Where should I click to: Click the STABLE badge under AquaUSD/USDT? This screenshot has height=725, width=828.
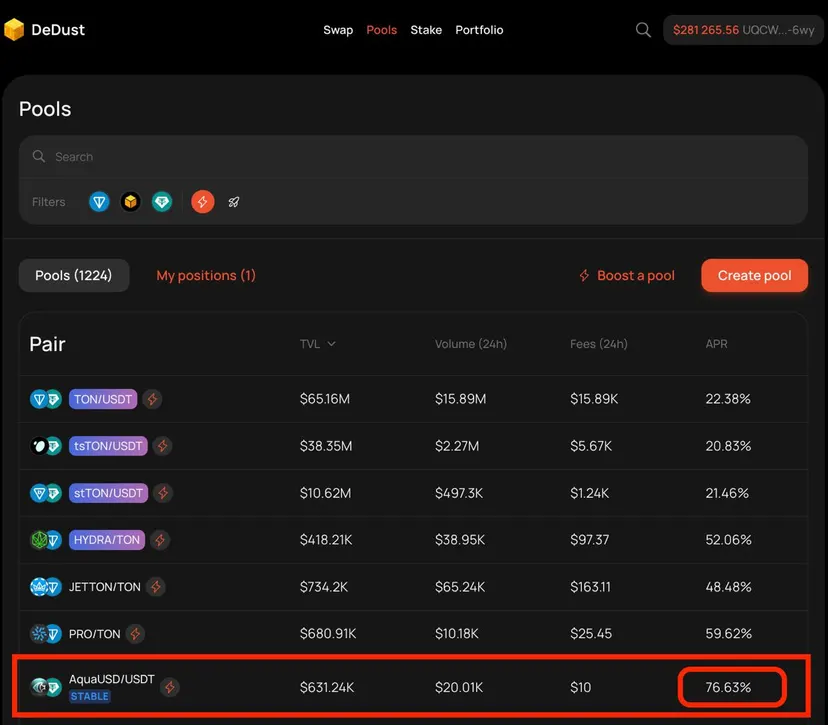coord(90,696)
